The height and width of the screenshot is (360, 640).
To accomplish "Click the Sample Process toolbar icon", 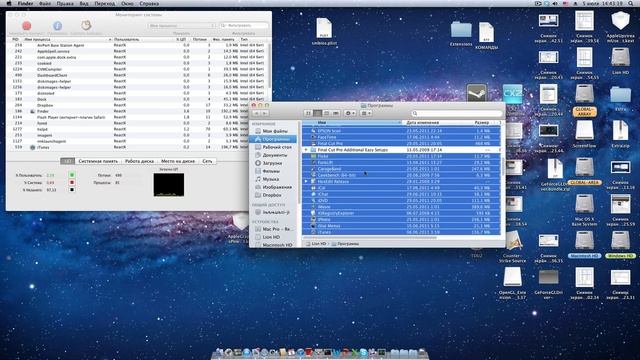I will point(86,25).
